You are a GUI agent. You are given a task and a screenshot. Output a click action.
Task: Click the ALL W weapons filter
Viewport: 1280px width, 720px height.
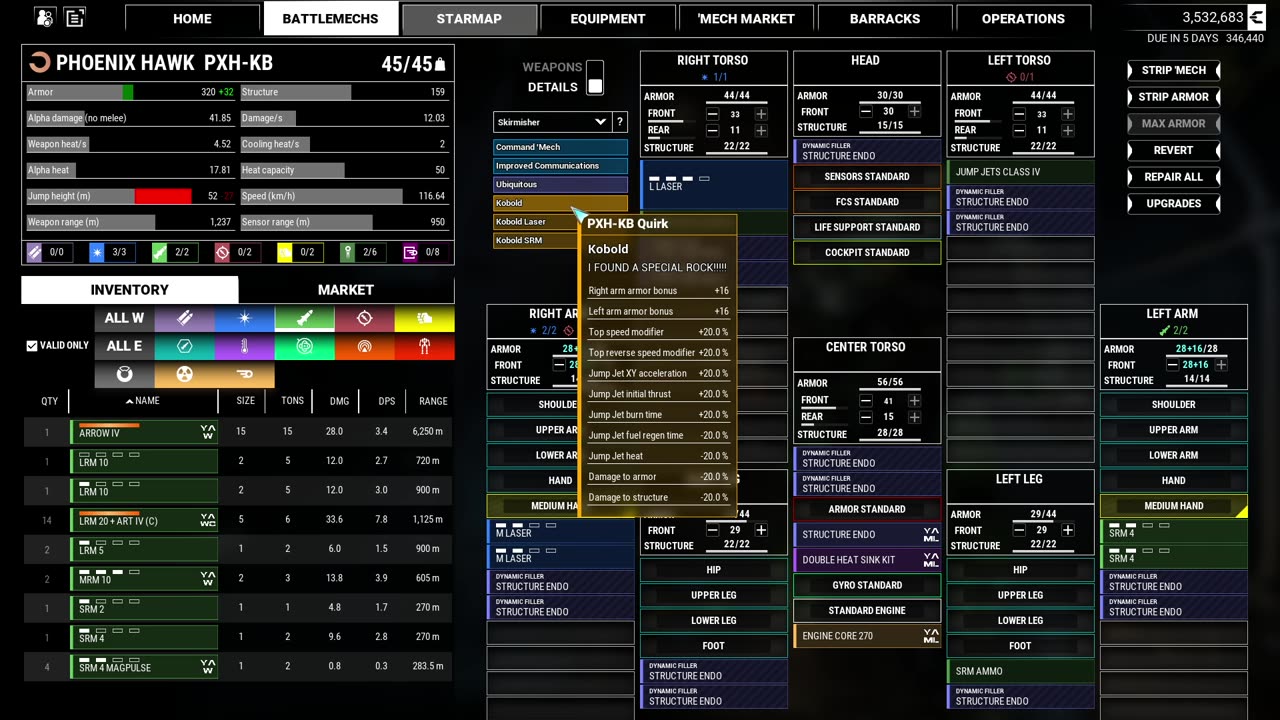(124, 318)
